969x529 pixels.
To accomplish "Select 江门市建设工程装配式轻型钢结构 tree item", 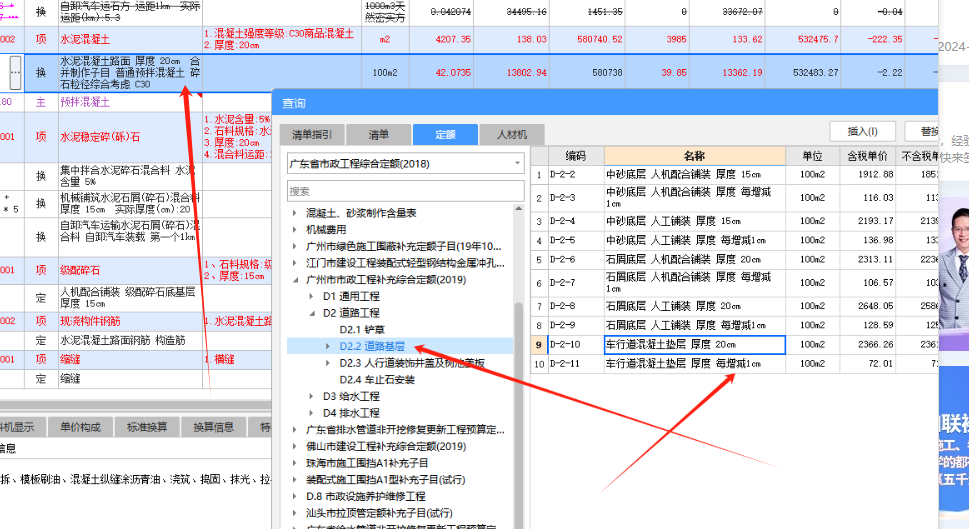I will point(405,263).
